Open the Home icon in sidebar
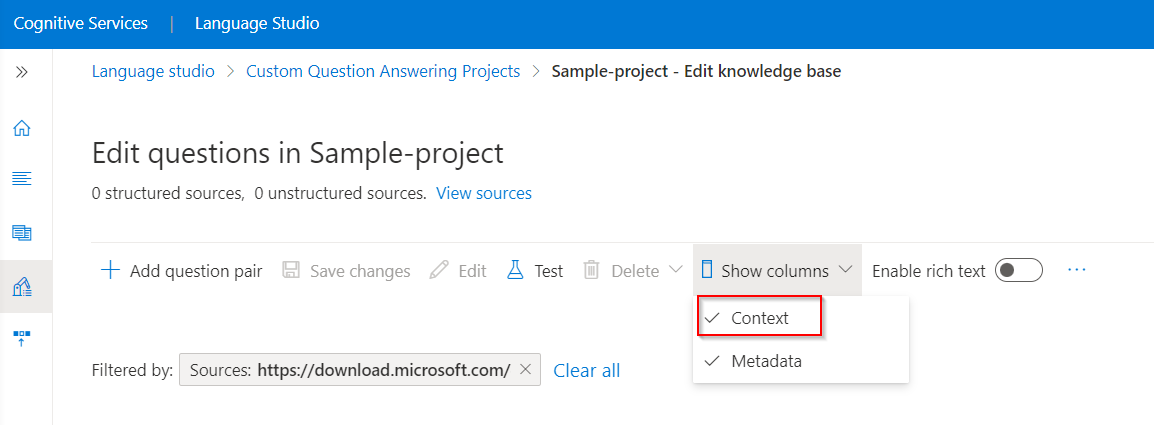 point(22,128)
